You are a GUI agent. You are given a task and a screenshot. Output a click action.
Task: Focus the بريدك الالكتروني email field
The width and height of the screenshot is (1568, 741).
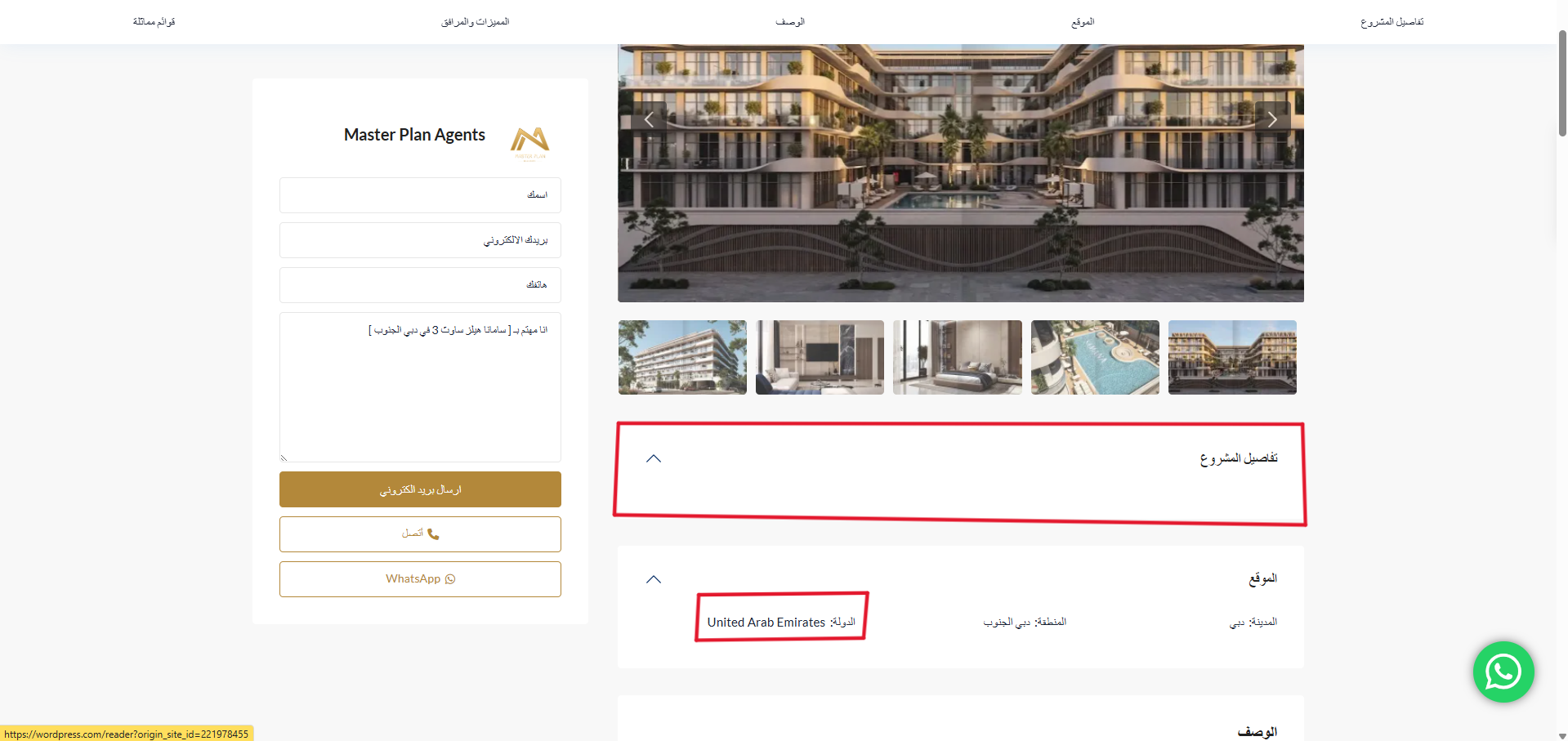(x=420, y=240)
